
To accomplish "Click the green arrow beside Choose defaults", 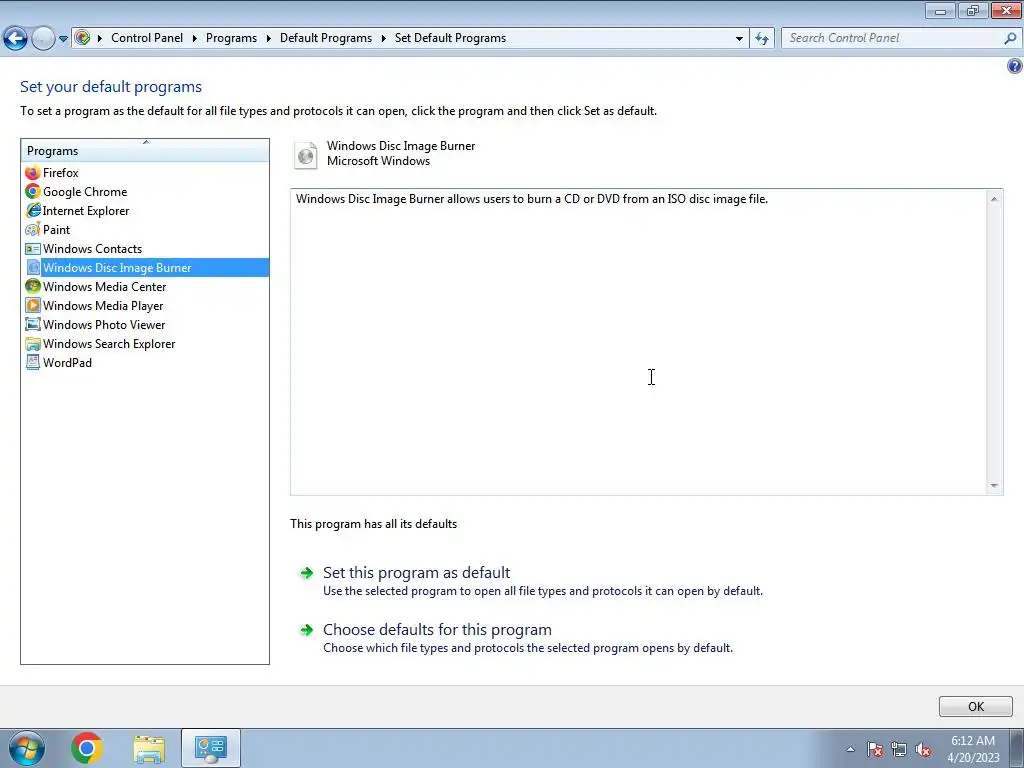I will tap(306, 630).
